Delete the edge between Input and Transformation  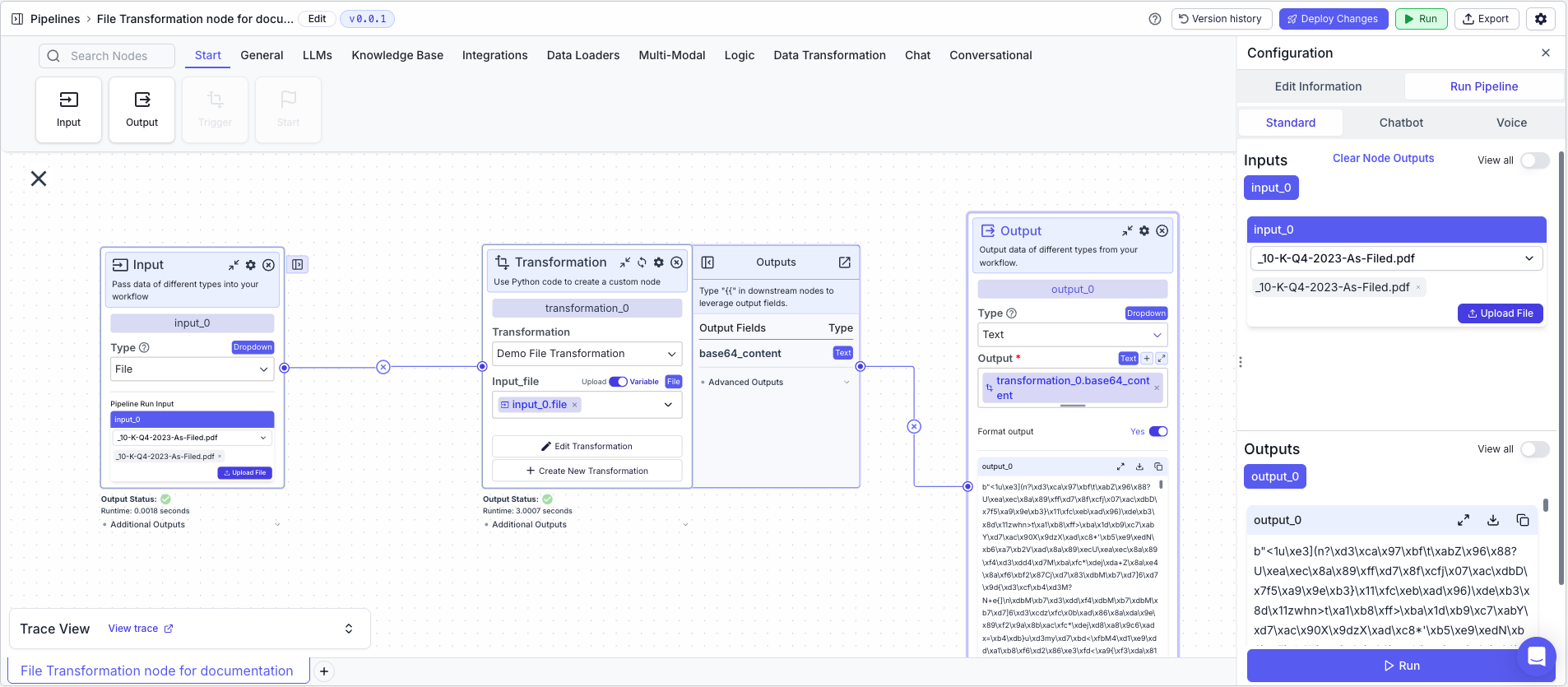point(383,368)
